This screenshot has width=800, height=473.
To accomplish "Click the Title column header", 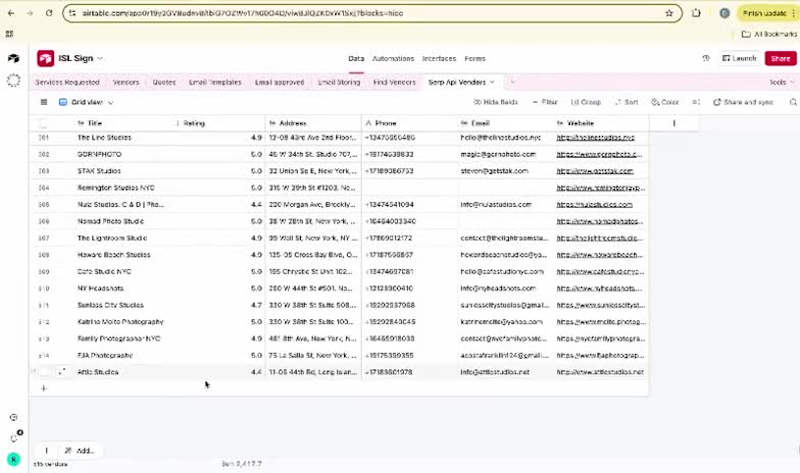I will 122,123.
